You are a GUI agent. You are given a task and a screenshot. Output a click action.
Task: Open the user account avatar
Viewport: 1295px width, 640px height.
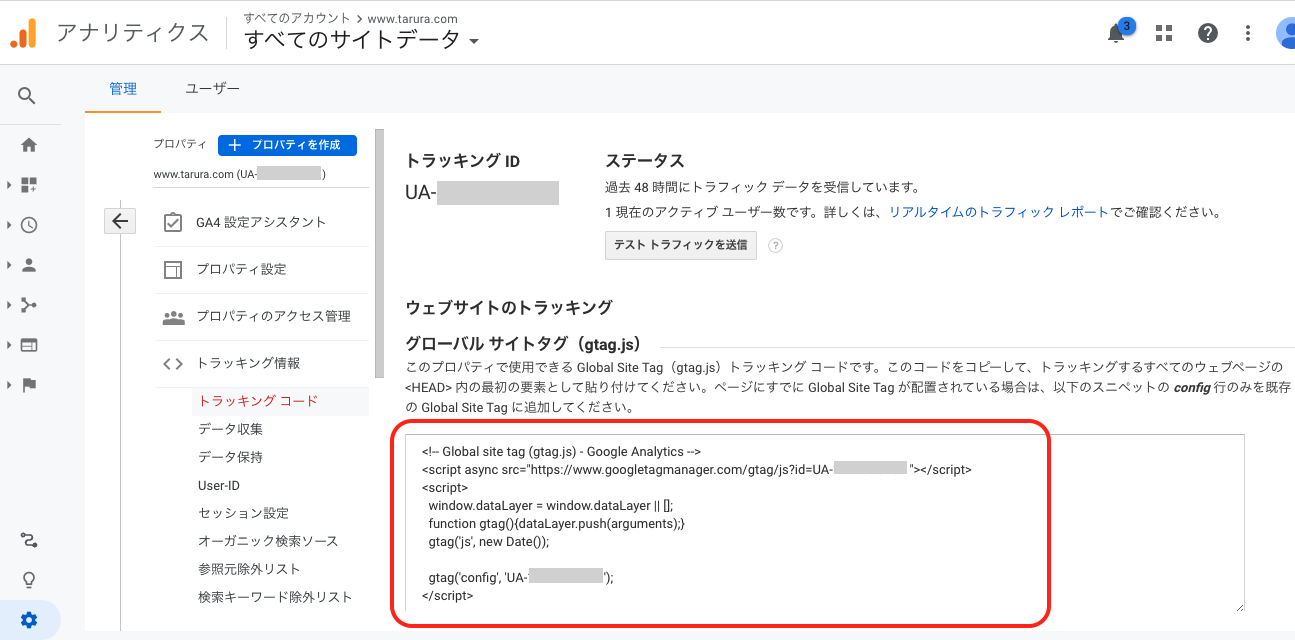(x=1286, y=33)
